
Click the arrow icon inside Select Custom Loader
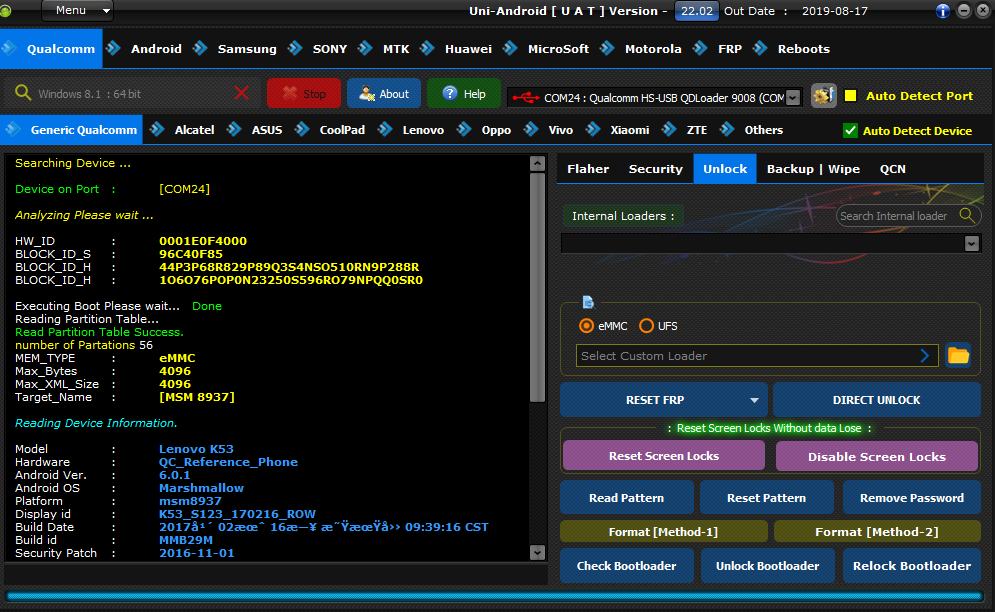pos(925,356)
